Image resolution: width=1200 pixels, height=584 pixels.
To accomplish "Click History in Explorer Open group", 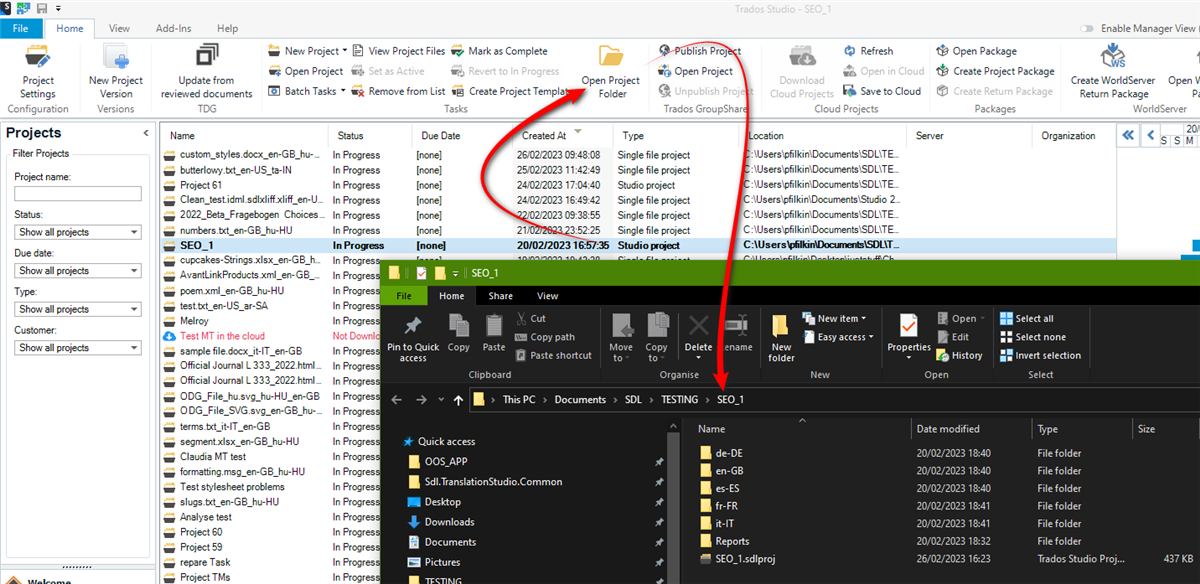I will tap(959, 355).
